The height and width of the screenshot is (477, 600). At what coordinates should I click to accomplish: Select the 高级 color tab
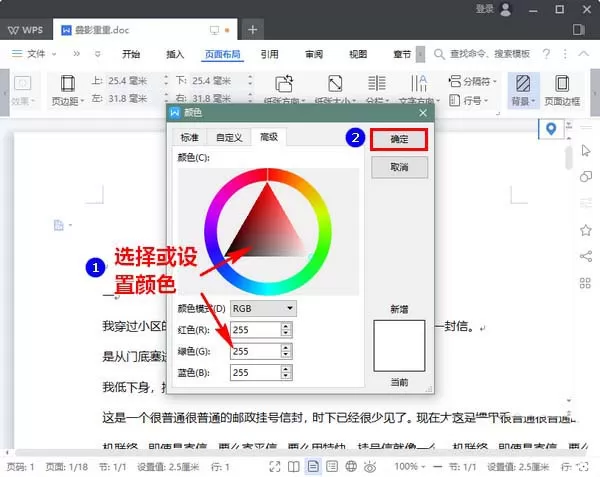pos(269,137)
